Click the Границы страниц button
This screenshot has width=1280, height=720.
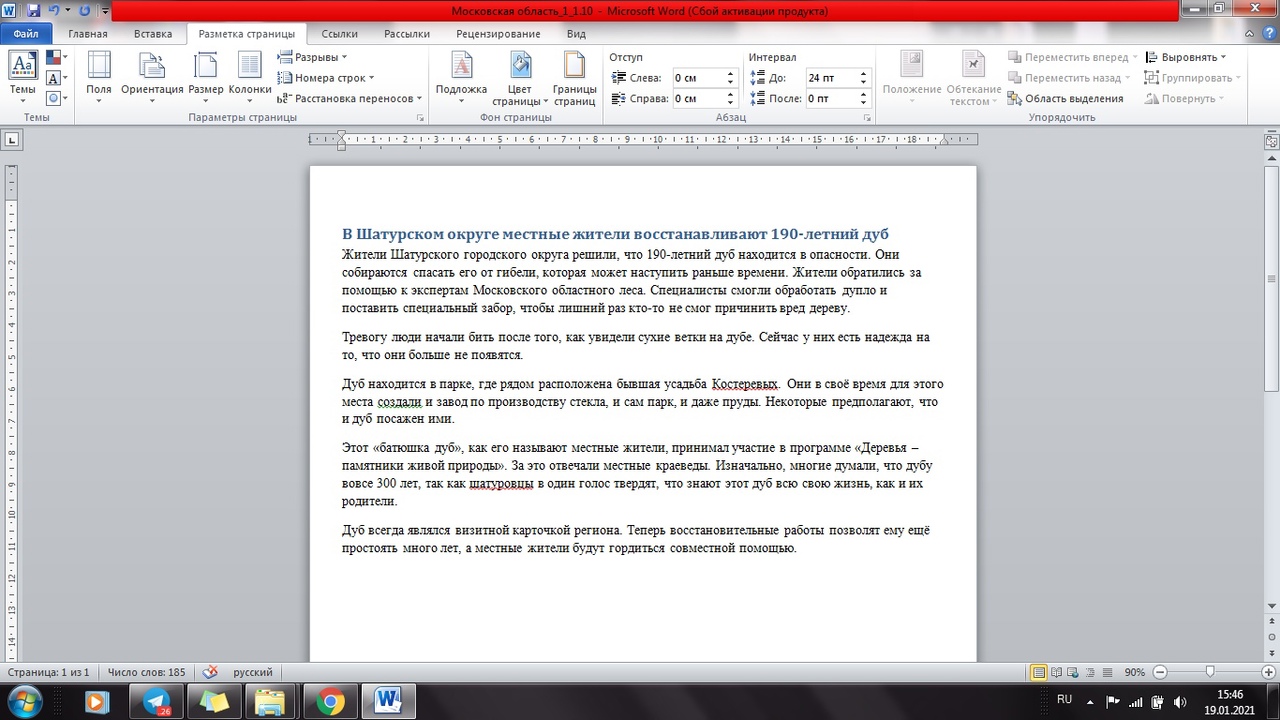(x=574, y=77)
